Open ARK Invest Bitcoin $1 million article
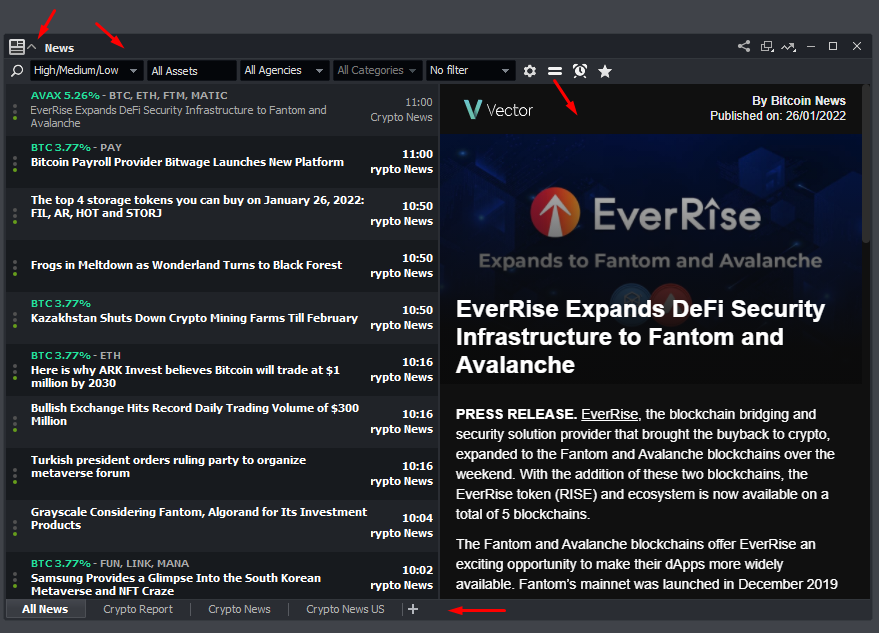 (185, 376)
